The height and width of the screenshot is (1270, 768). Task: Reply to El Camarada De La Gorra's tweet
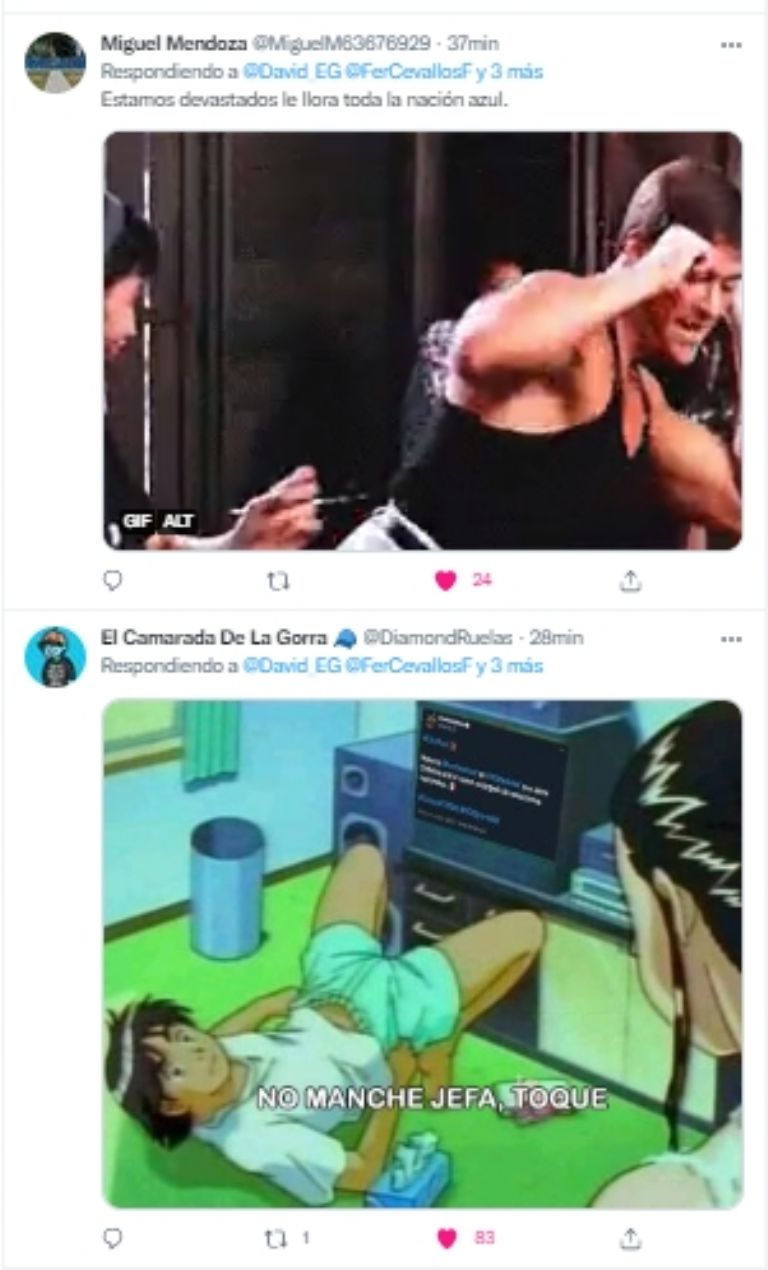(113, 1238)
